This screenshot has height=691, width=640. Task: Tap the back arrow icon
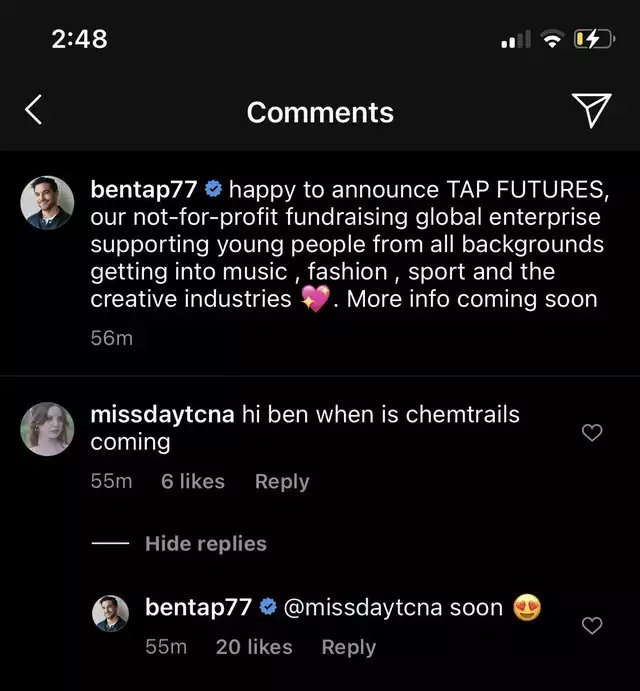point(33,110)
